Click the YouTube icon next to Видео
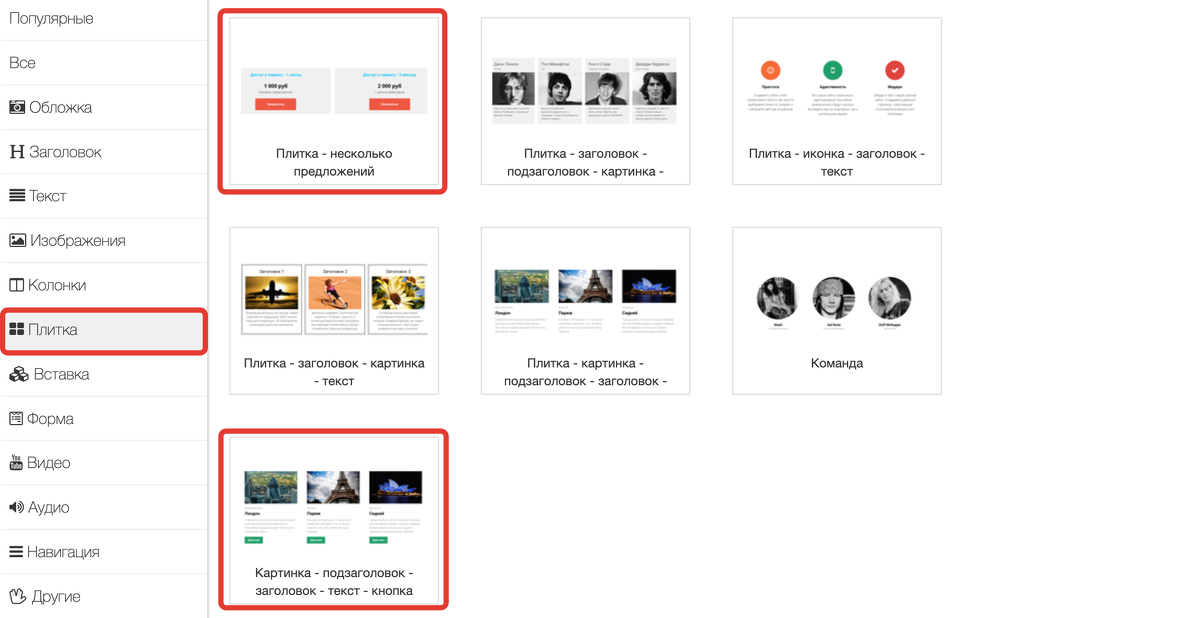The width and height of the screenshot is (1200, 618). (16, 463)
